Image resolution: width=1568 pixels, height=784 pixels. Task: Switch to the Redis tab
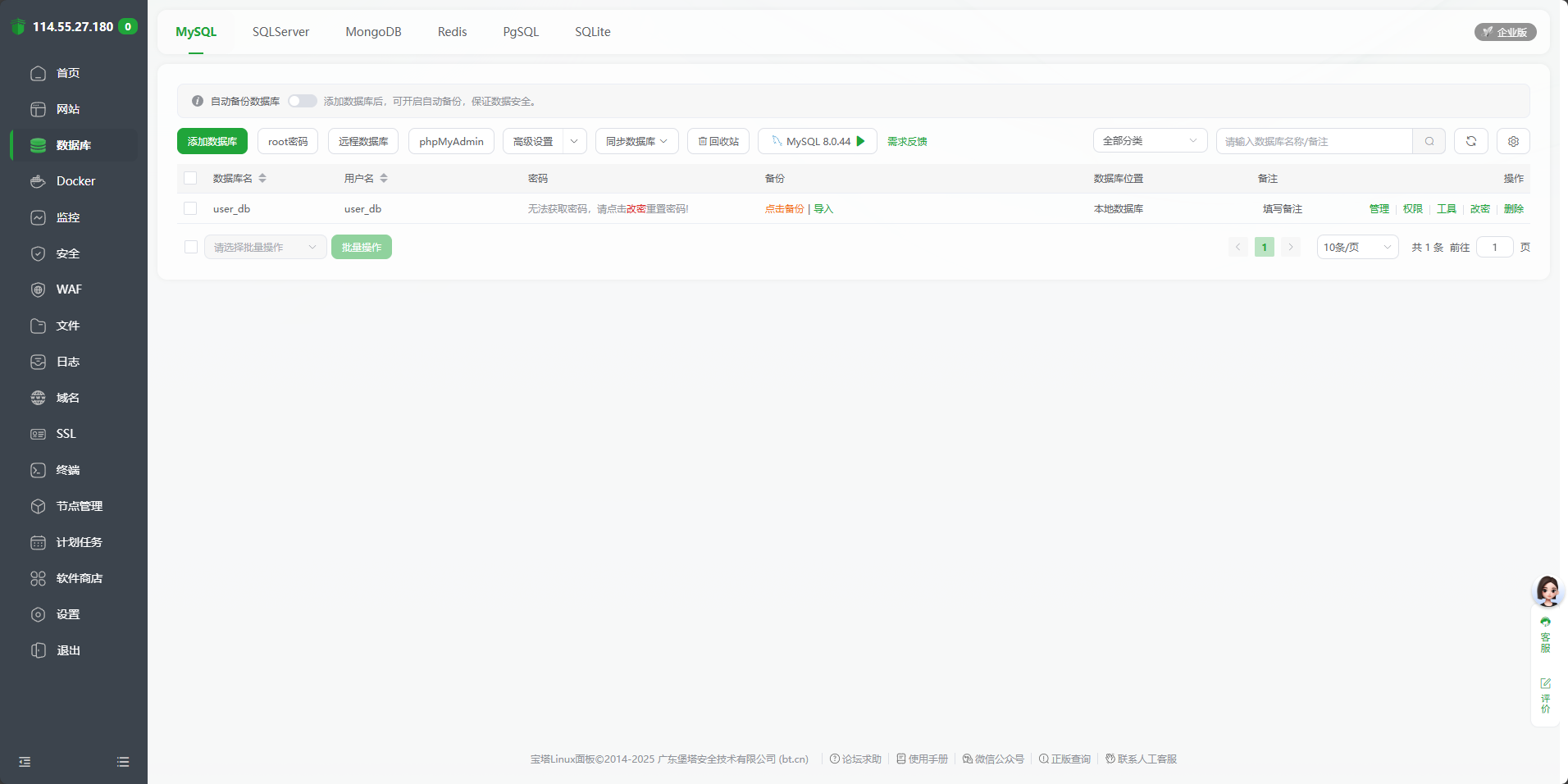tap(452, 31)
